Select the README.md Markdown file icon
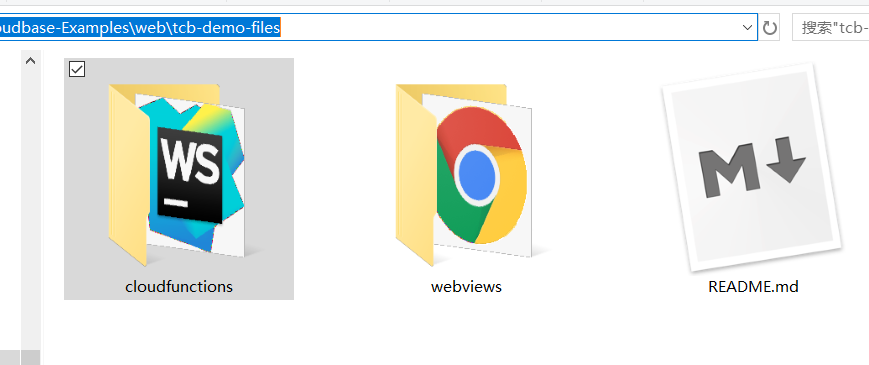The width and height of the screenshot is (869, 365). point(753,167)
